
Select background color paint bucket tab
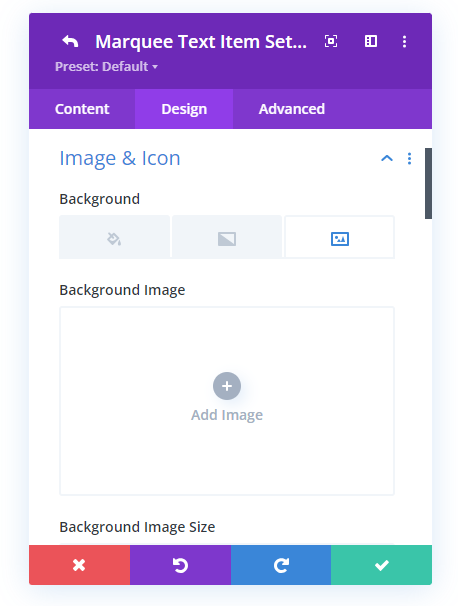point(114,237)
